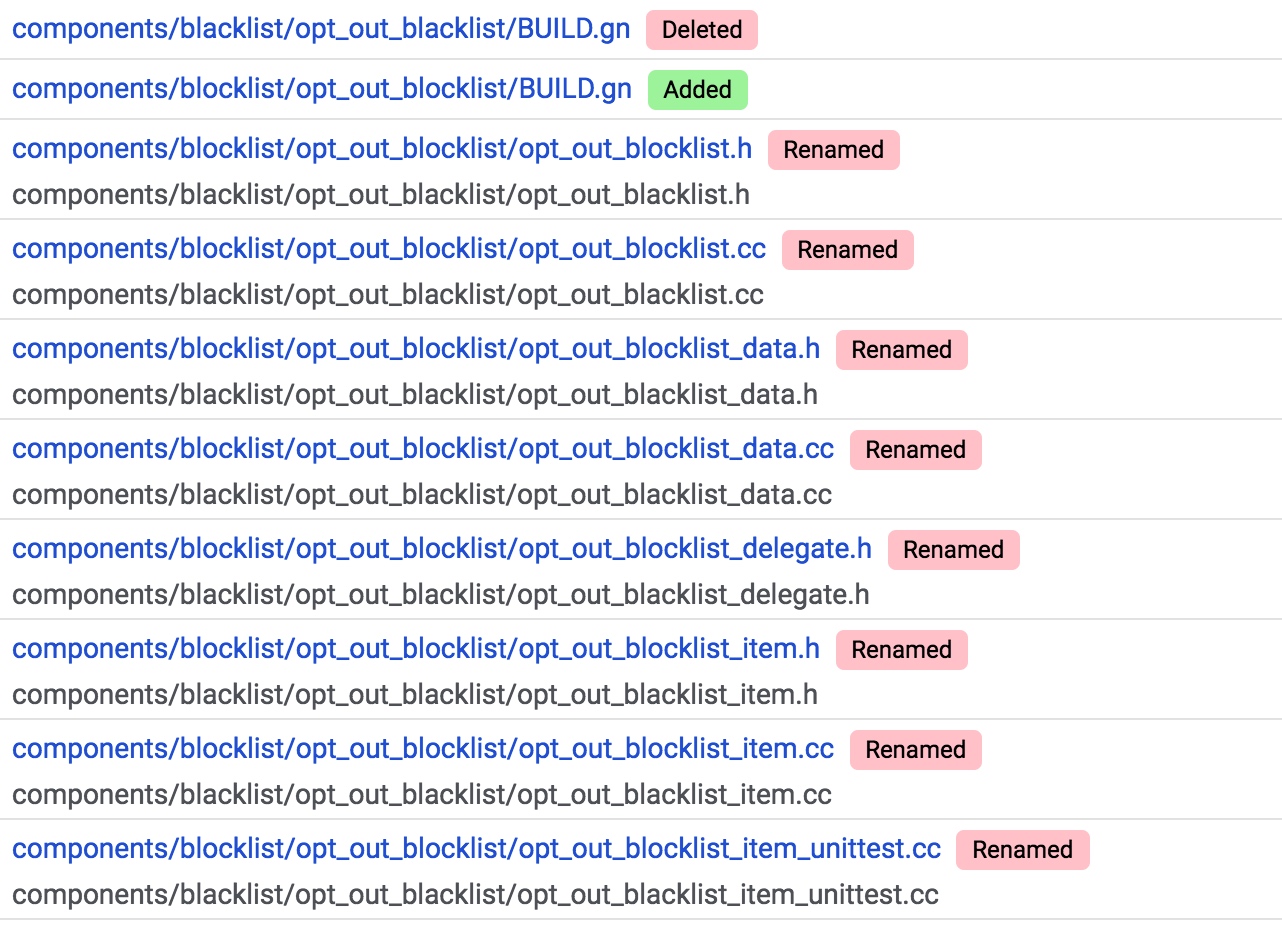Click the Renamed badge beside opt_out_blocklist_item.cc
The width and height of the screenshot is (1282, 926).
(x=916, y=750)
